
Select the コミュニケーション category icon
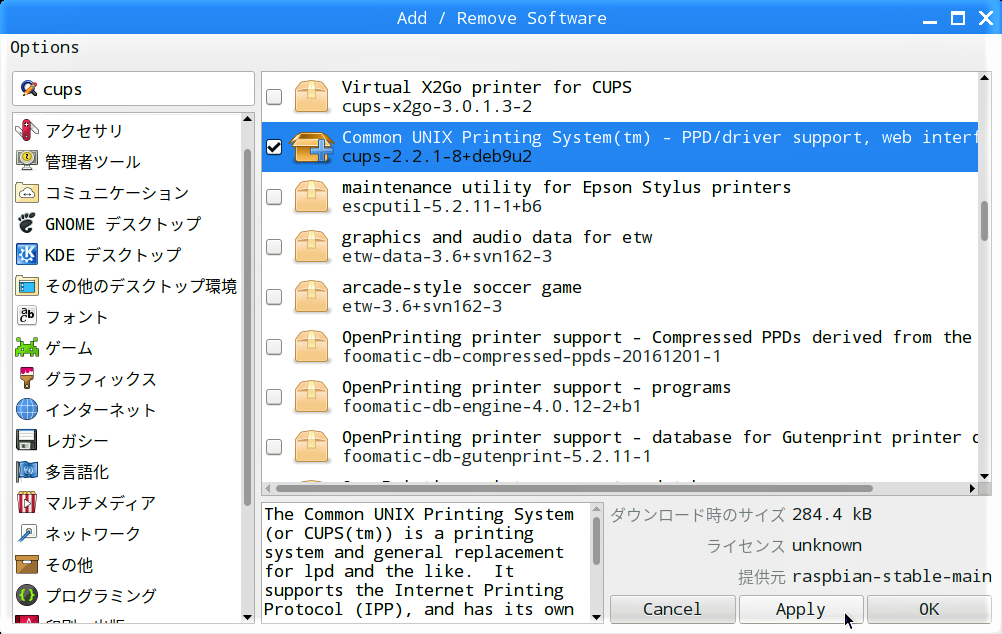[27, 192]
